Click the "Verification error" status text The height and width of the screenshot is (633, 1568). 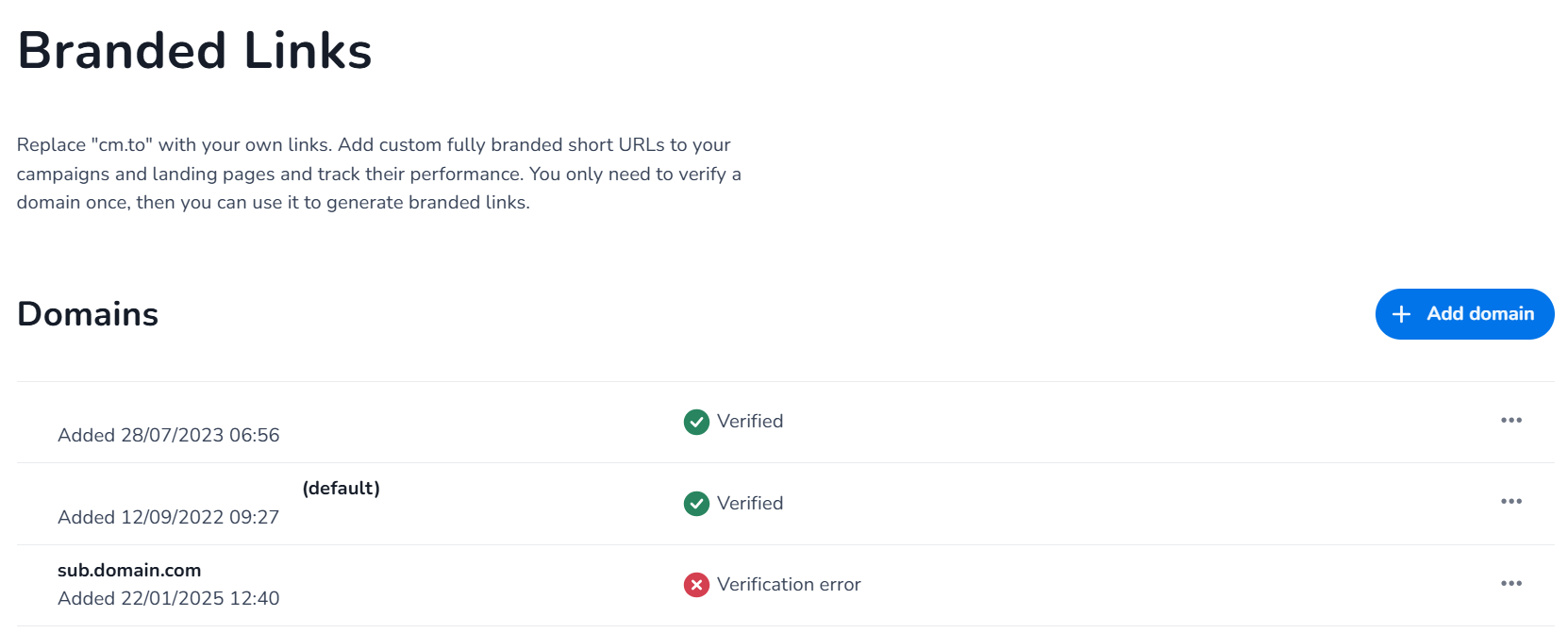[789, 585]
